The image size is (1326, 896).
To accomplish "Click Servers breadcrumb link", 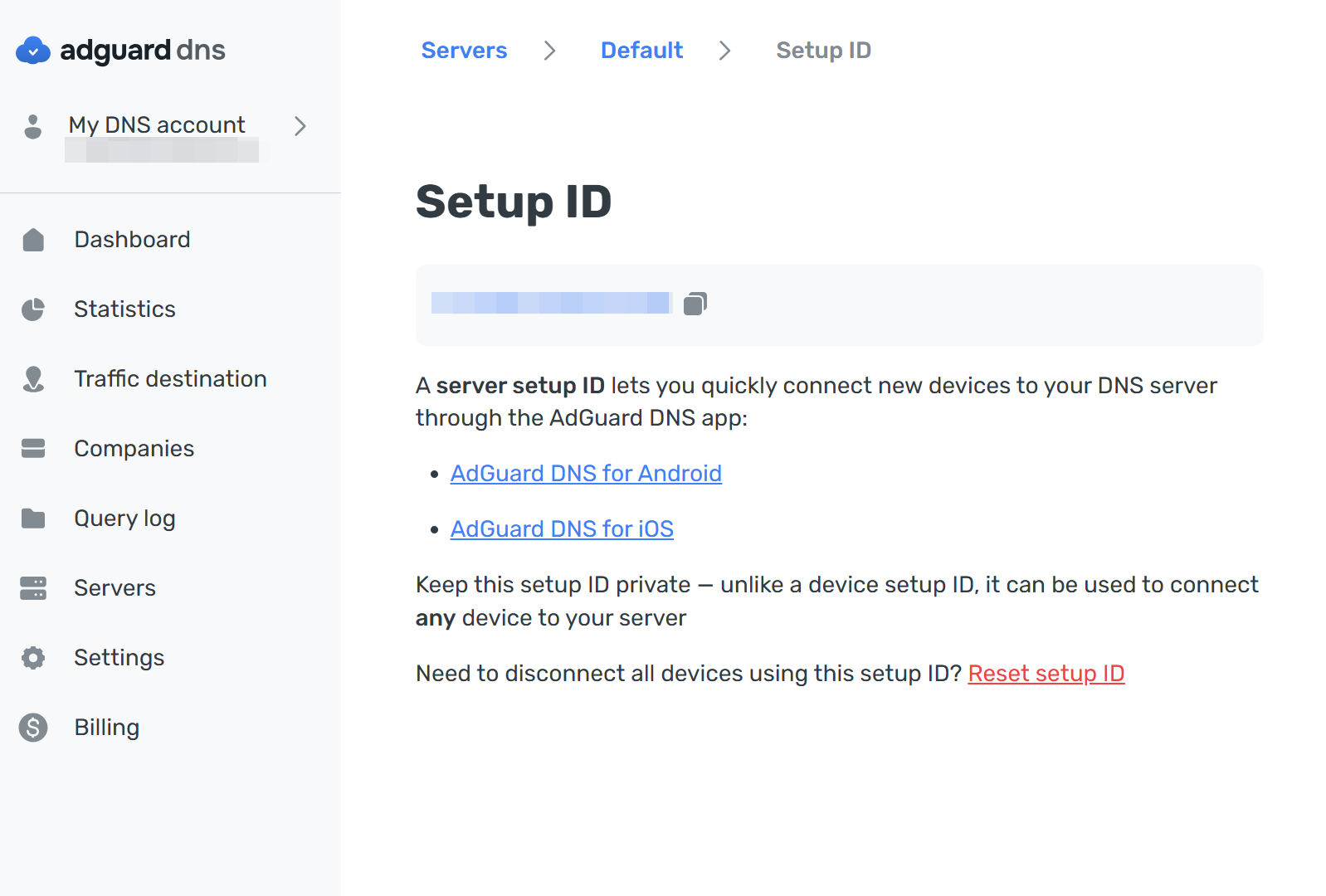I will [464, 51].
